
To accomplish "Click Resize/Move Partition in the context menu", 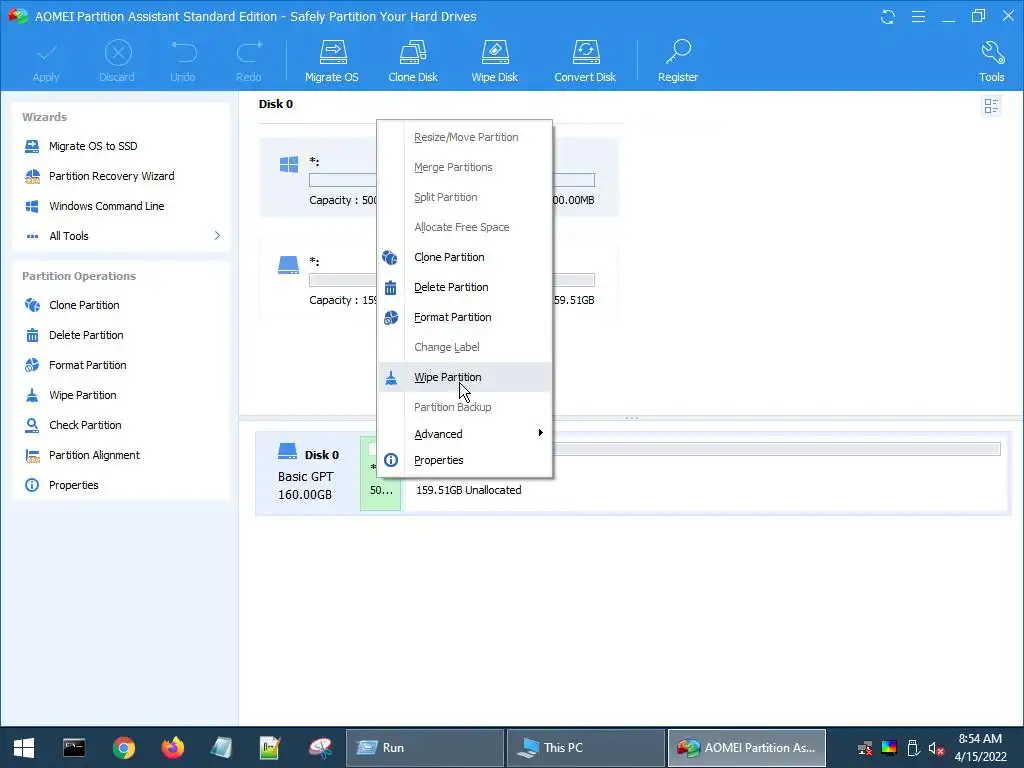I will (x=465, y=137).
